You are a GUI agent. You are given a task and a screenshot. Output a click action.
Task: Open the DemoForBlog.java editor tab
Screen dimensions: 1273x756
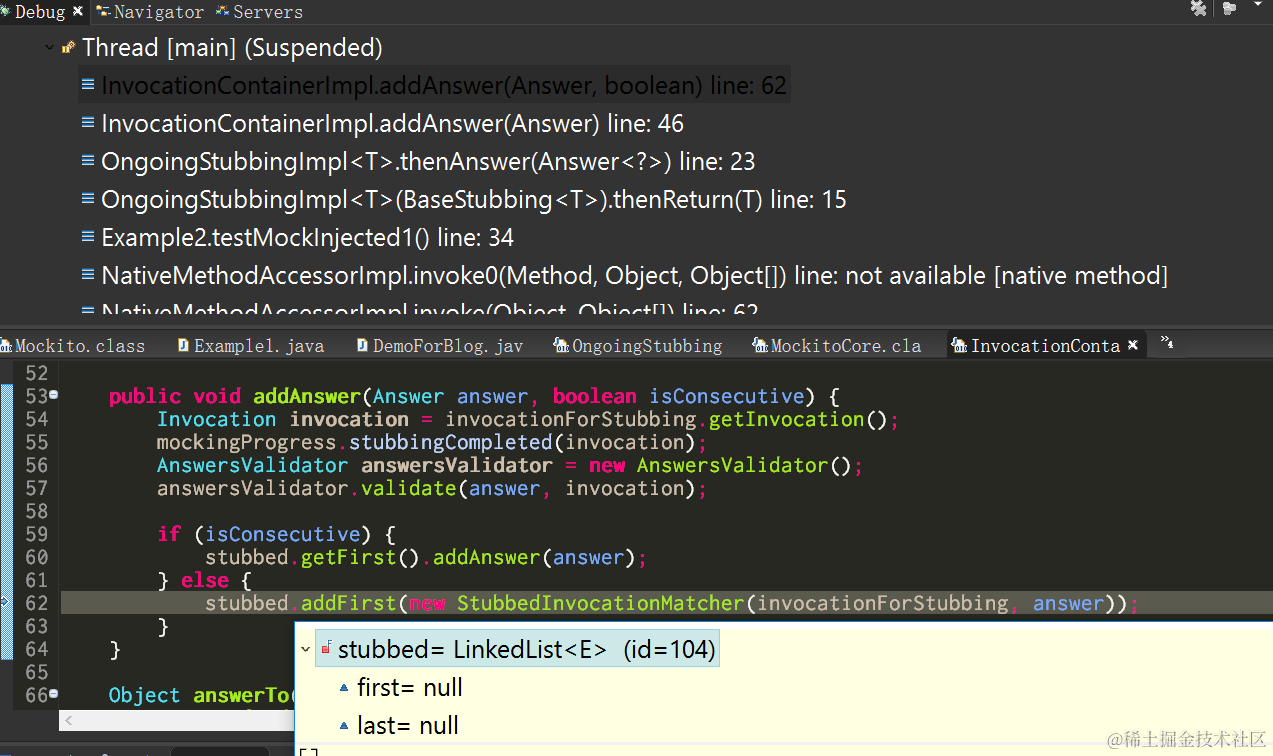click(x=440, y=346)
